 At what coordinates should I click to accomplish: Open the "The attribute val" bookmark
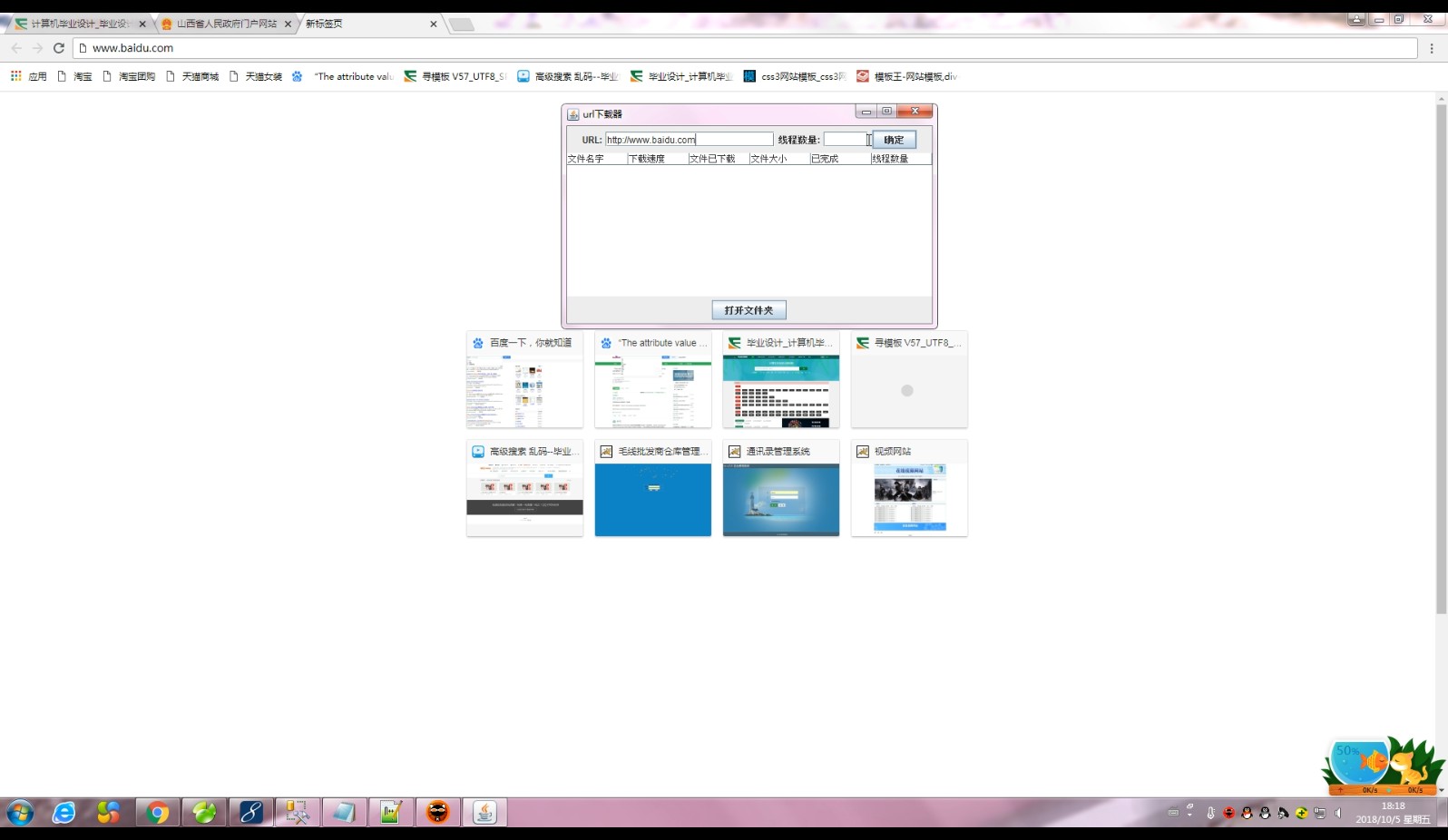342,76
